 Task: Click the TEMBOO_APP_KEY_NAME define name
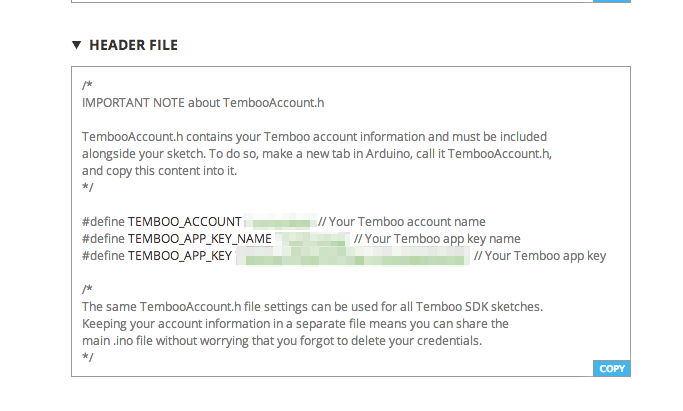[x=200, y=239]
